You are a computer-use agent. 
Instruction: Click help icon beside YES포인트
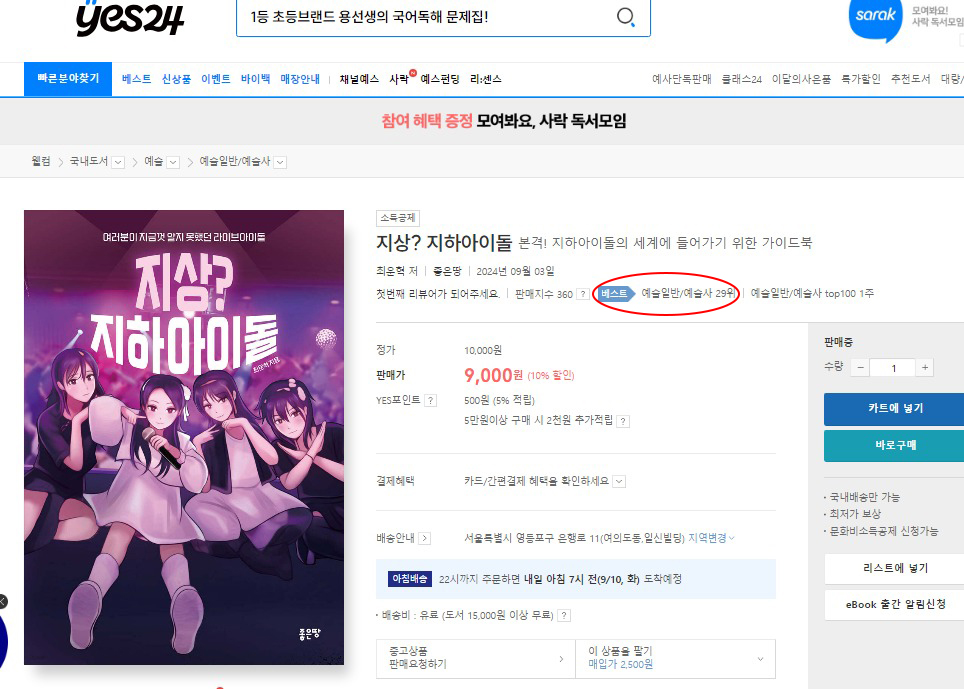(430, 401)
